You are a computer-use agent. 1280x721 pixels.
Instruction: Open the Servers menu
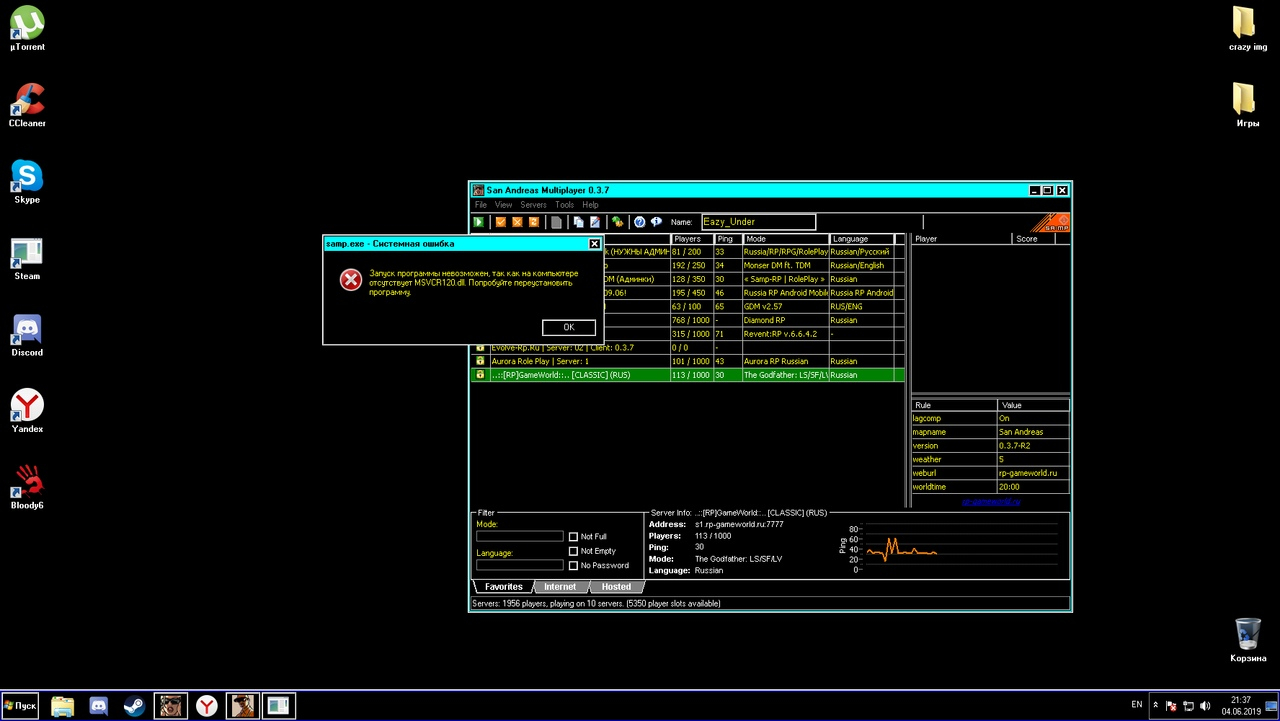click(x=533, y=205)
